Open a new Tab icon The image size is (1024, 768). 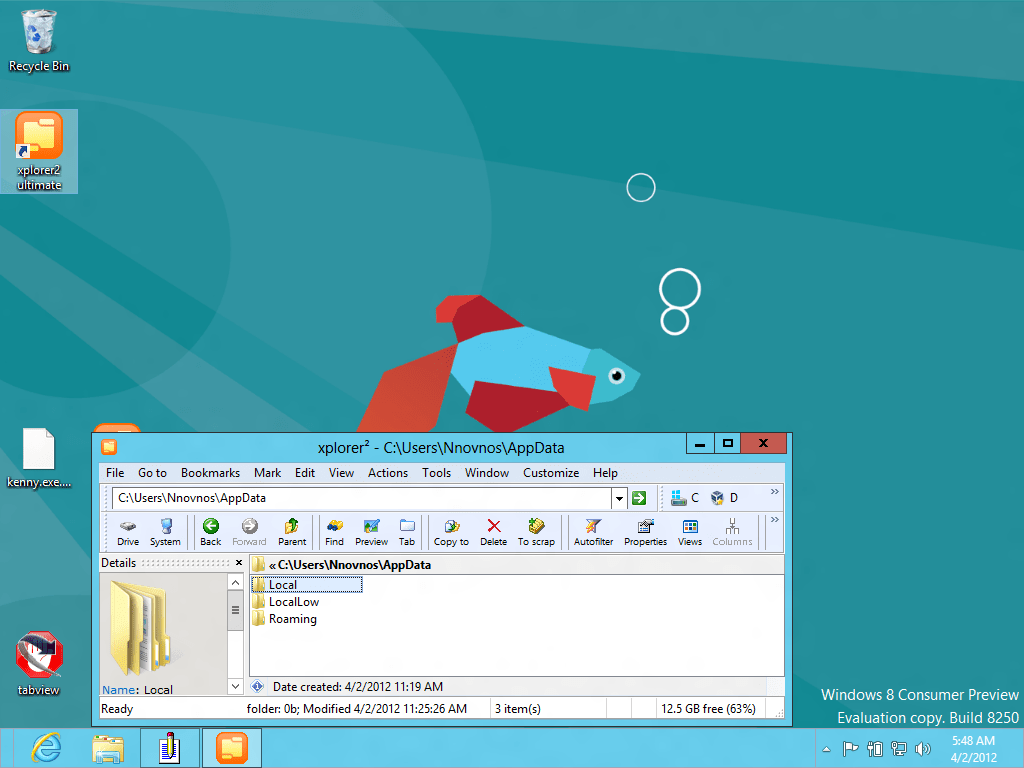coord(407,532)
